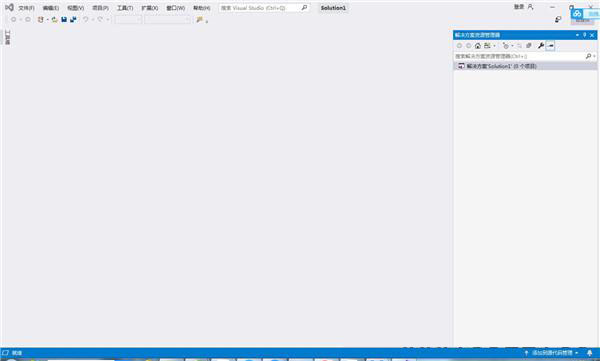Open the 文件(F) File menu
The height and width of the screenshot is (361, 600).
tap(26, 8)
